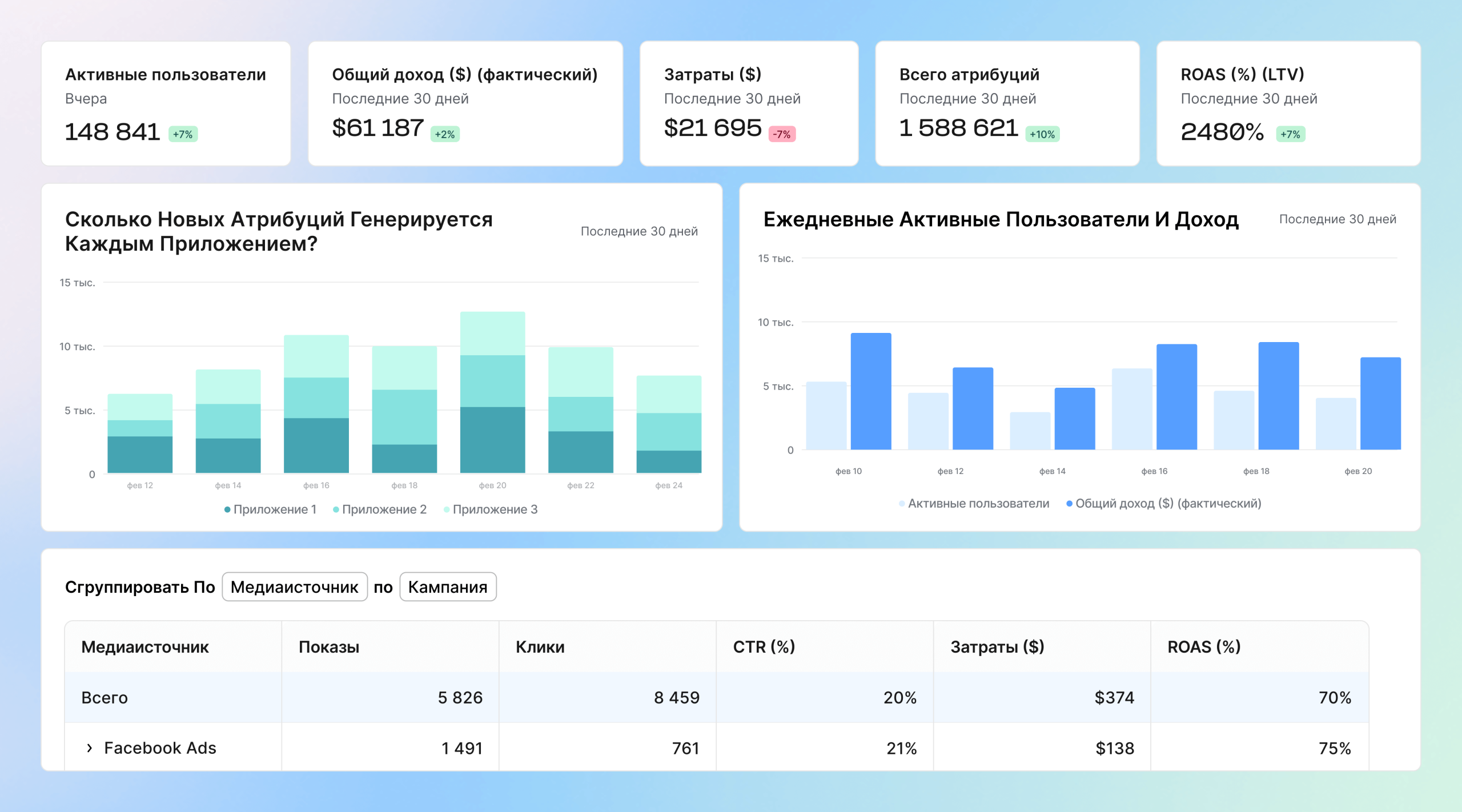Click the ROAS (%) column header

[x=1203, y=647]
